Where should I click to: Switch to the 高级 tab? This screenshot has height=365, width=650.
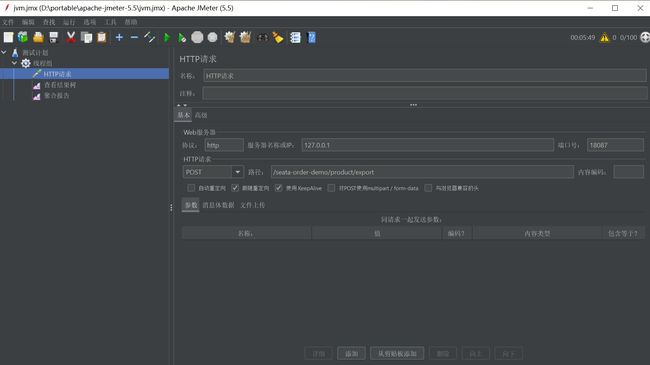(201, 115)
